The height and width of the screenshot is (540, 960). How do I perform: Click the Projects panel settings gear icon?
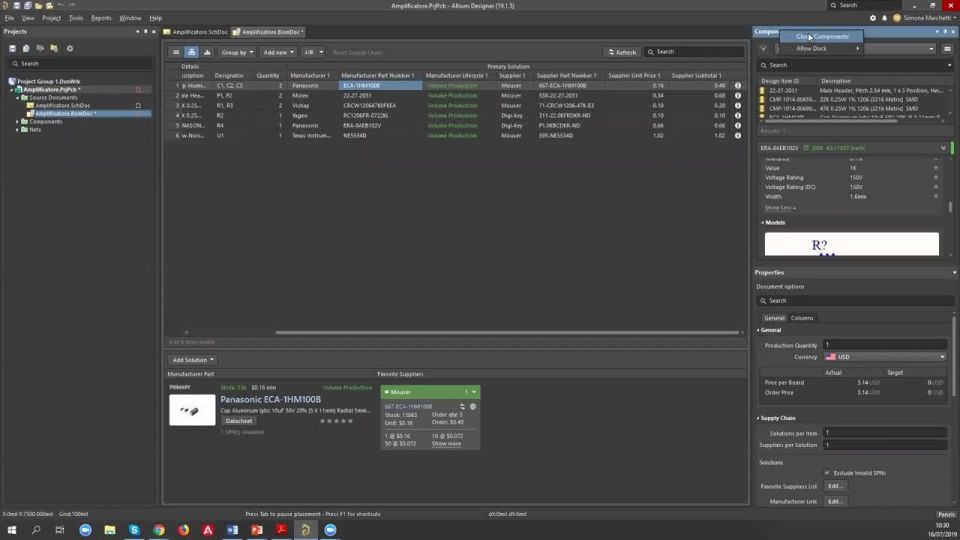(70, 48)
